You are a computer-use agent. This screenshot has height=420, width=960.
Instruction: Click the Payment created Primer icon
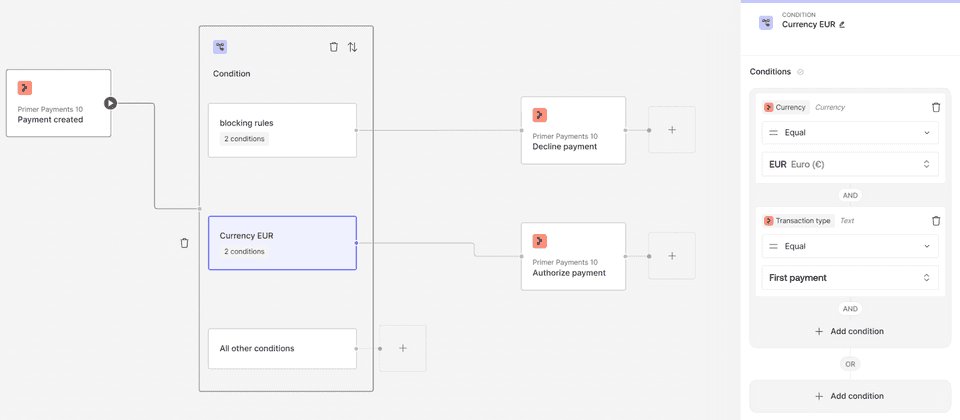tap(24, 88)
